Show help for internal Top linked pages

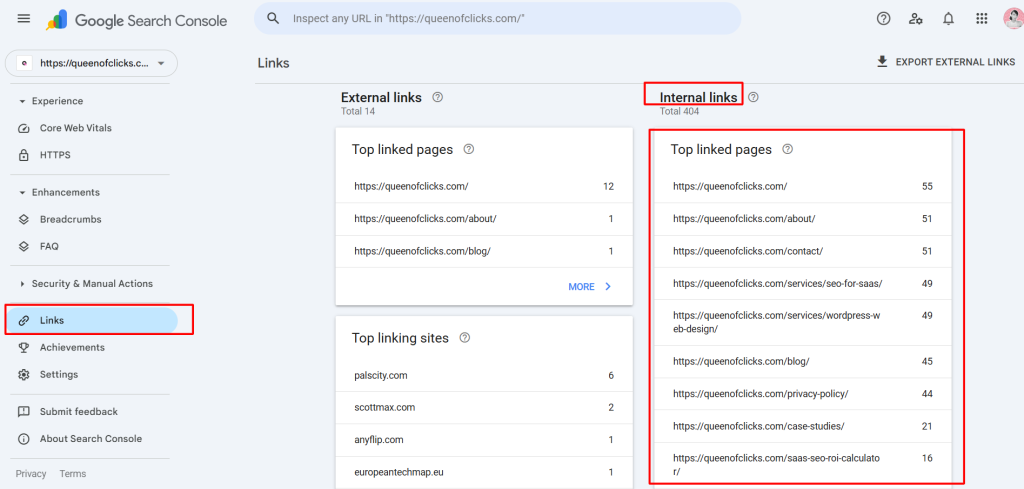tap(788, 150)
